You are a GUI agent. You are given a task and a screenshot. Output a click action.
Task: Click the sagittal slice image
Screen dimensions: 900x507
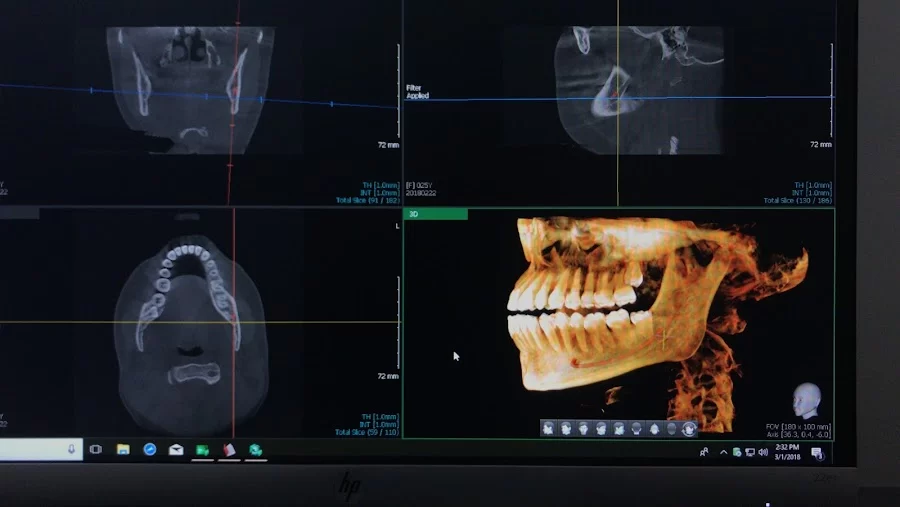point(639,90)
